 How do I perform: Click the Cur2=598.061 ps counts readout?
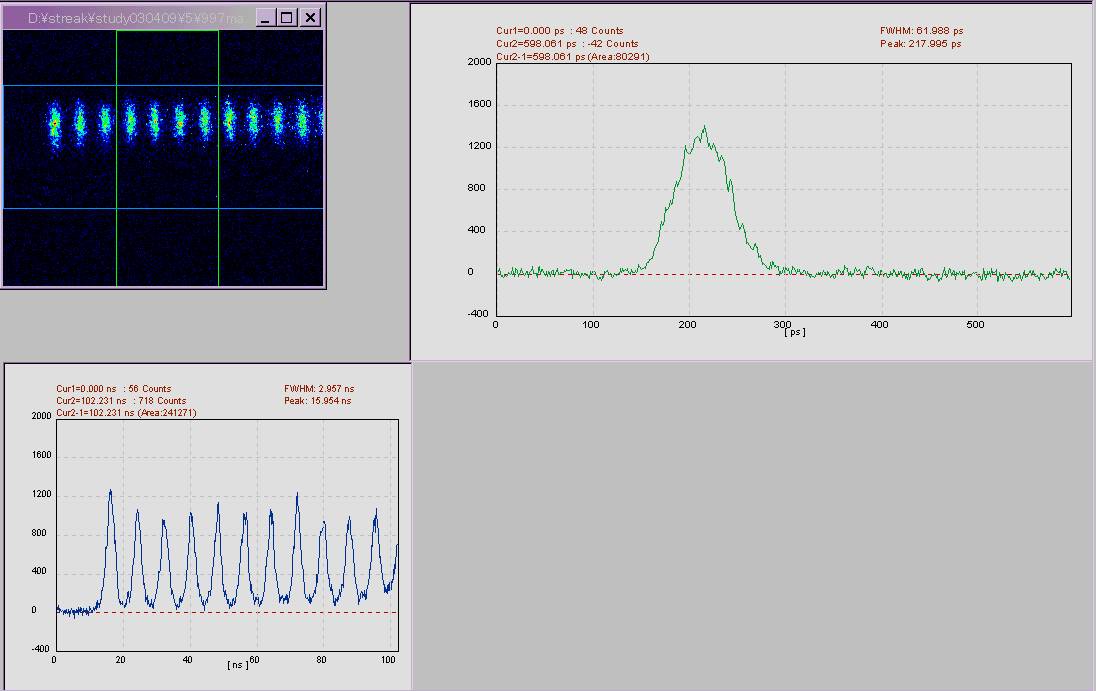tap(567, 44)
